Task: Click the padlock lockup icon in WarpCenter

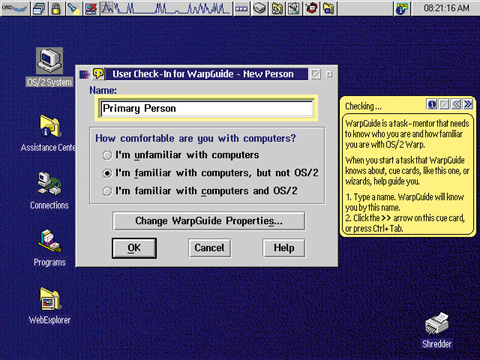Action: 56,9
